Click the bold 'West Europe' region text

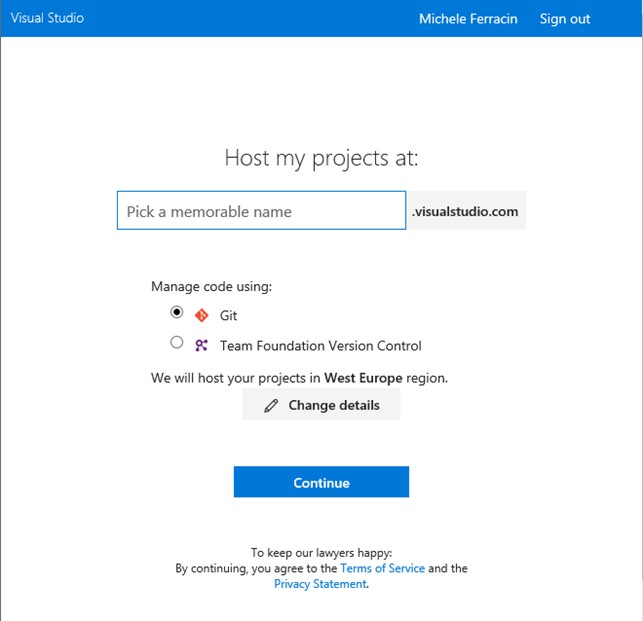coord(363,378)
